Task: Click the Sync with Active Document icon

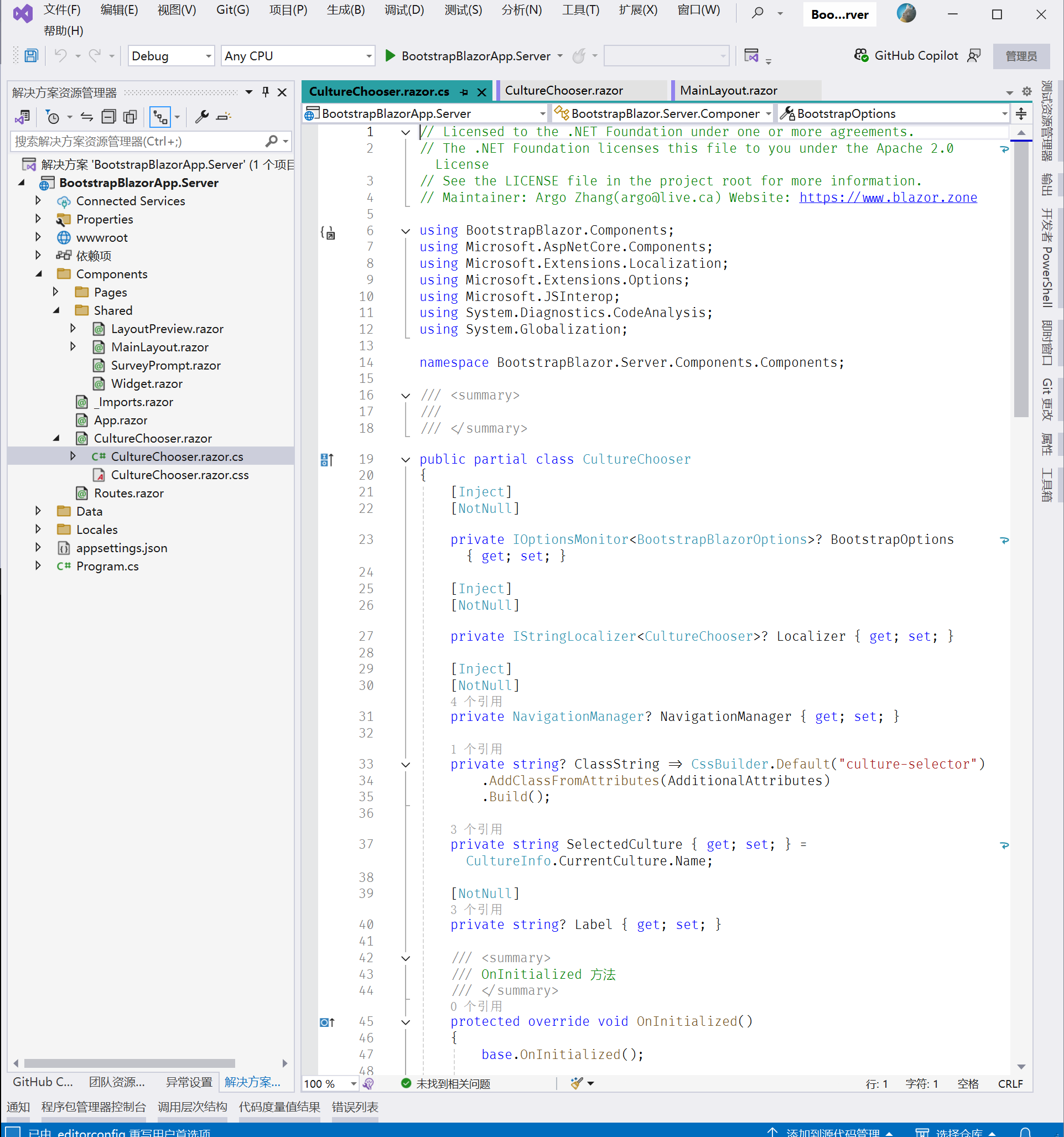Action: click(x=86, y=117)
